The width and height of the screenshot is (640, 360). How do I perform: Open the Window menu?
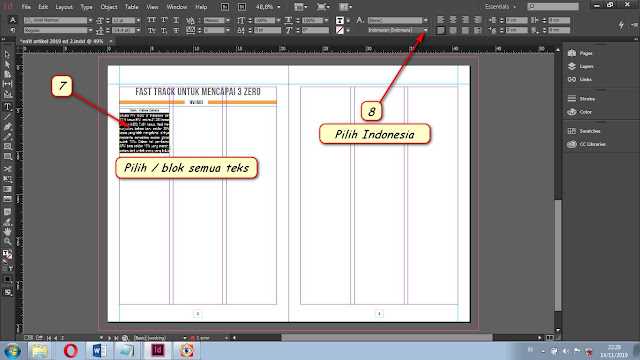point(176,7)
